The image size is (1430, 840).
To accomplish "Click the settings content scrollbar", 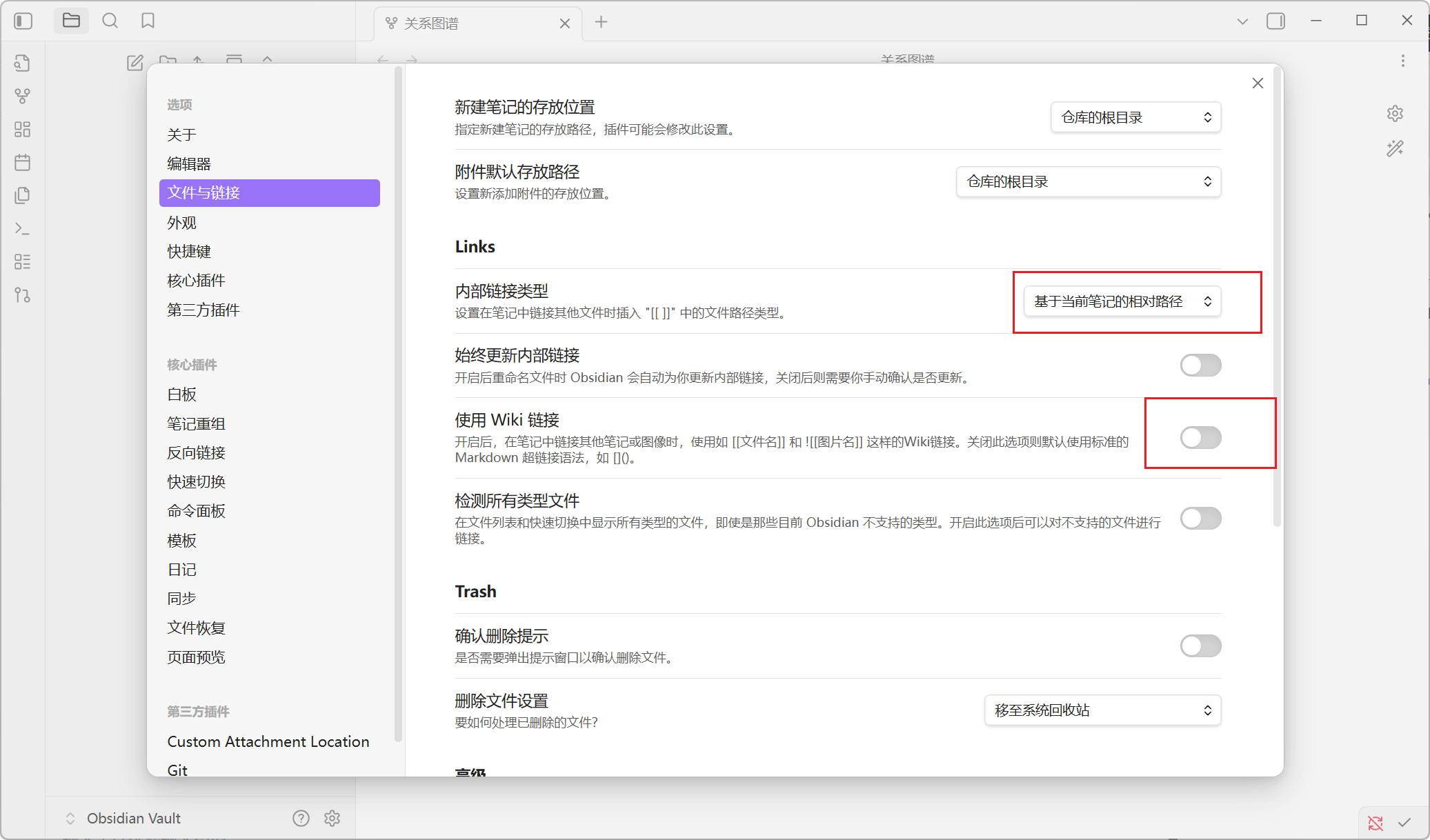I will (x=1277, y=297).
